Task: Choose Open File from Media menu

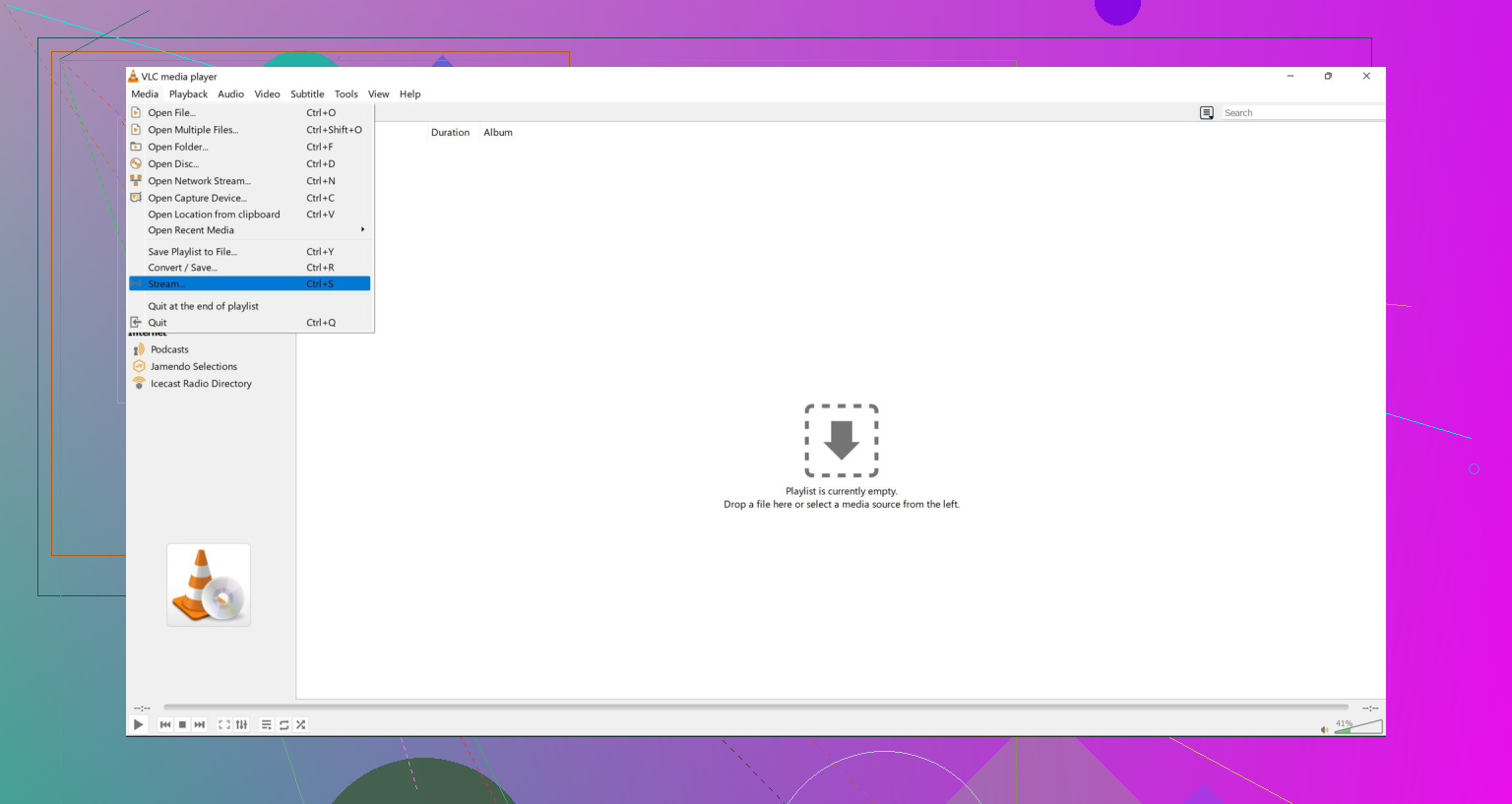Action: point(250,113)
